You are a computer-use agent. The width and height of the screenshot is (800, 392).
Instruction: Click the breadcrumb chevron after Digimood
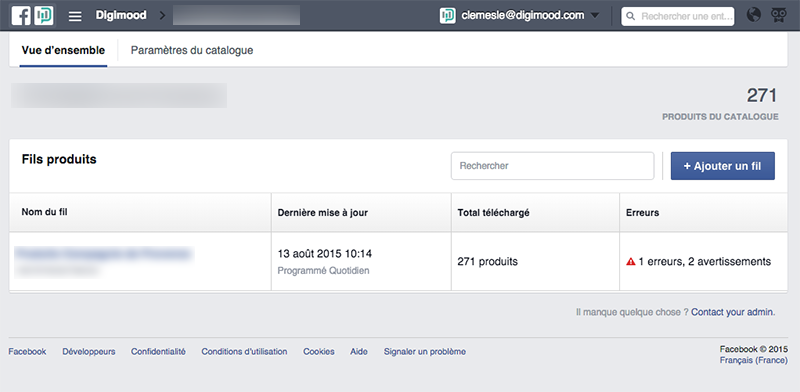[162, 16]
